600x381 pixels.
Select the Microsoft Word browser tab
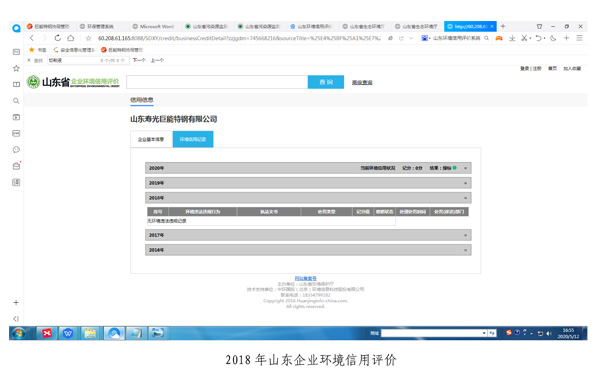(153, 26)
